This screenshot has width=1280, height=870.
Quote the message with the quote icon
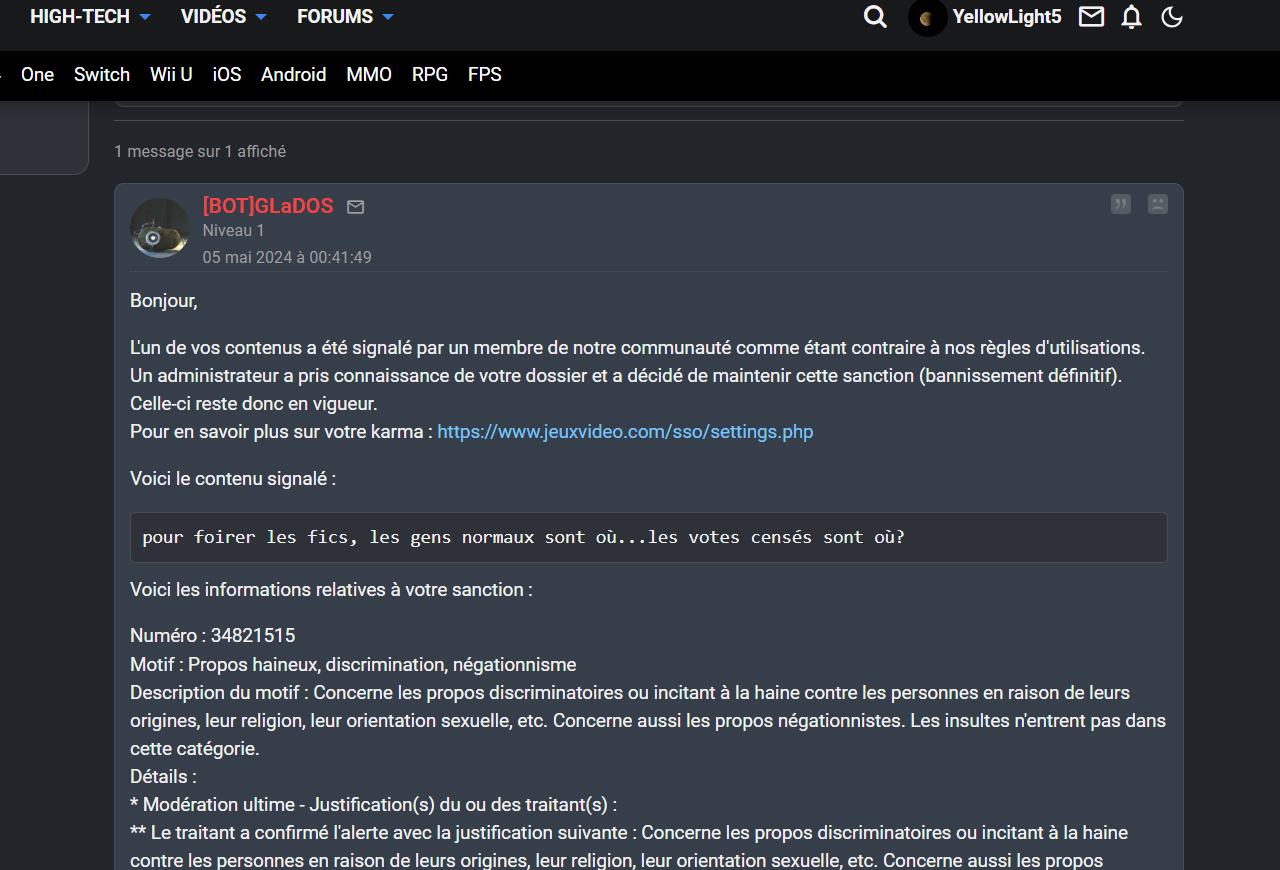[x=1121, y=204]
